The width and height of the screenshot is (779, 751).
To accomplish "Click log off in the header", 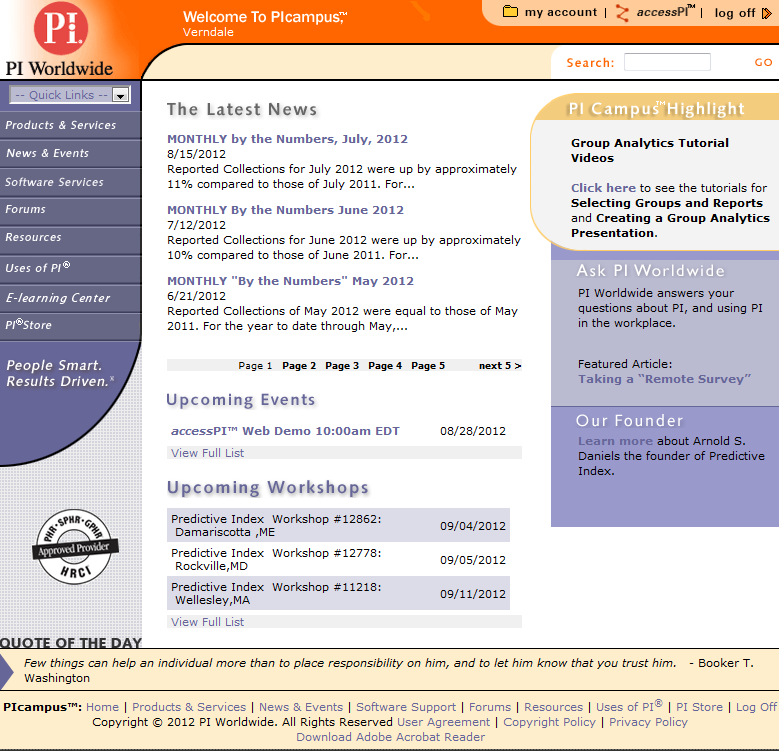I will (x=735, y=13).
